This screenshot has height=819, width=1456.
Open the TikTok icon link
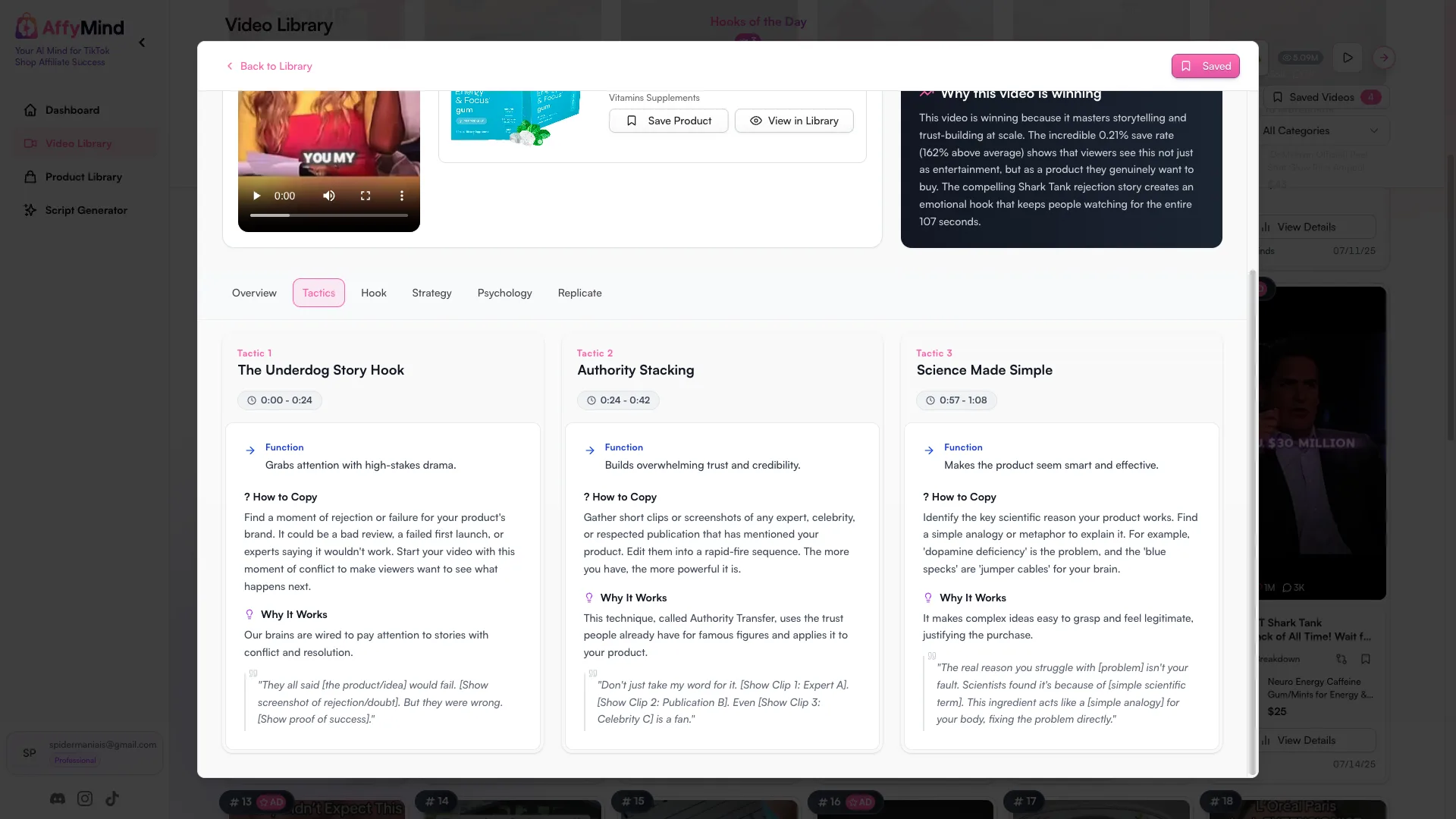pyautogui.click(x=112, y=799)
